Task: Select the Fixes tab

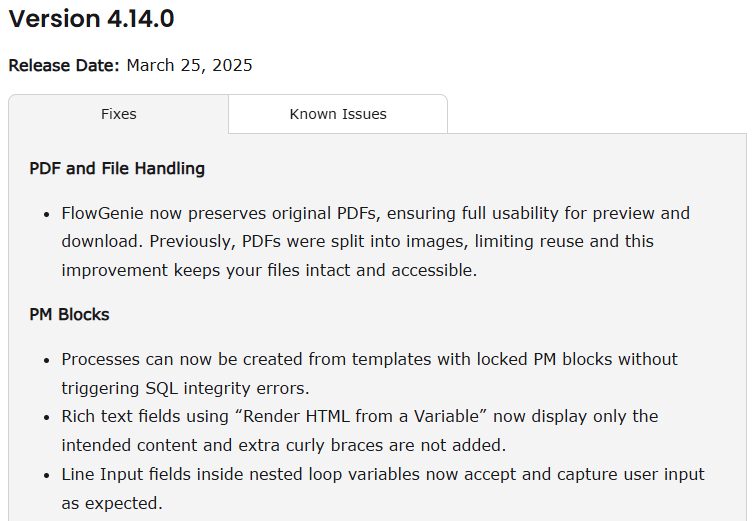Action: click(x=119, y=114)
